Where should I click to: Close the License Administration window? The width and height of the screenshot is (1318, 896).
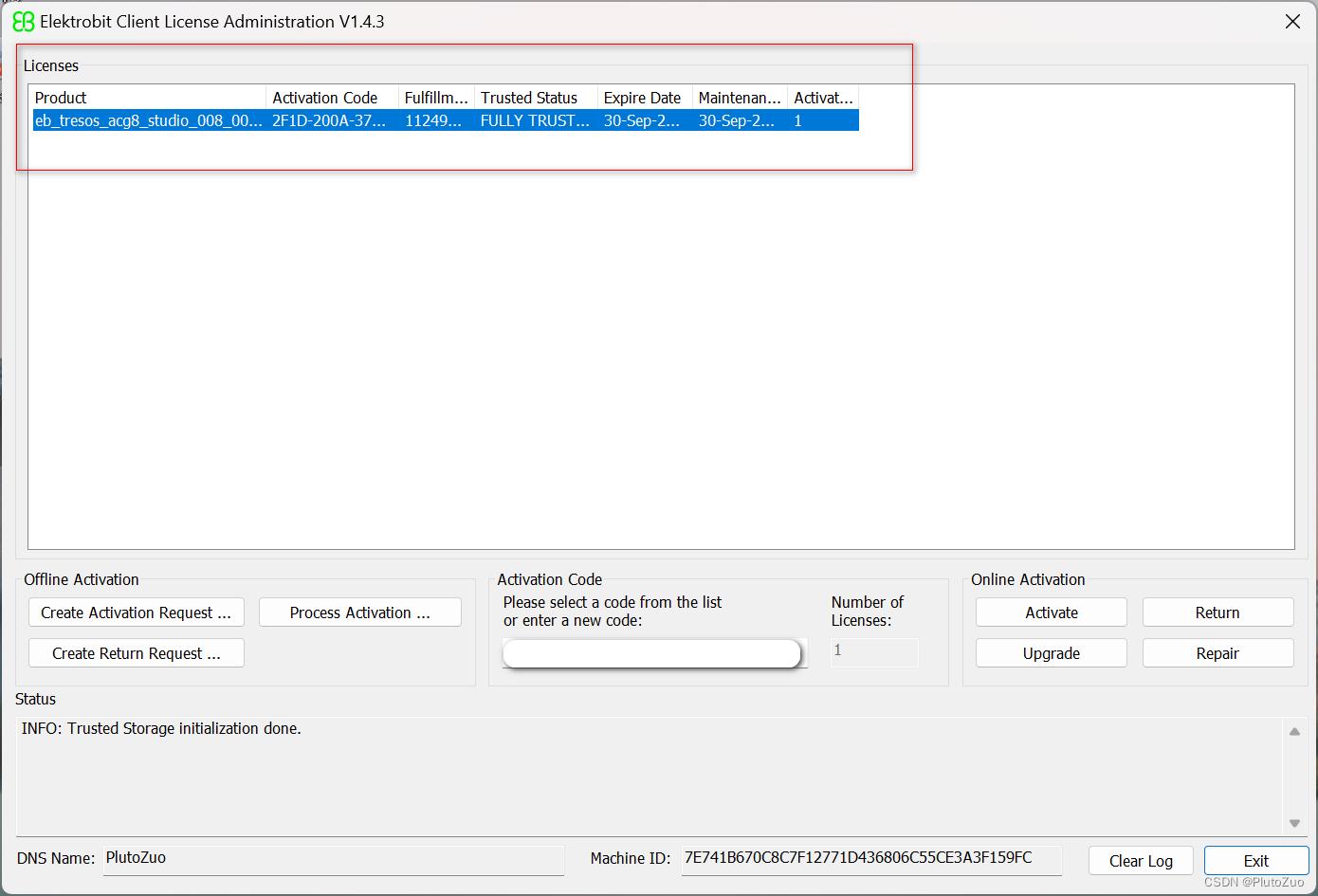[1292, 22]
